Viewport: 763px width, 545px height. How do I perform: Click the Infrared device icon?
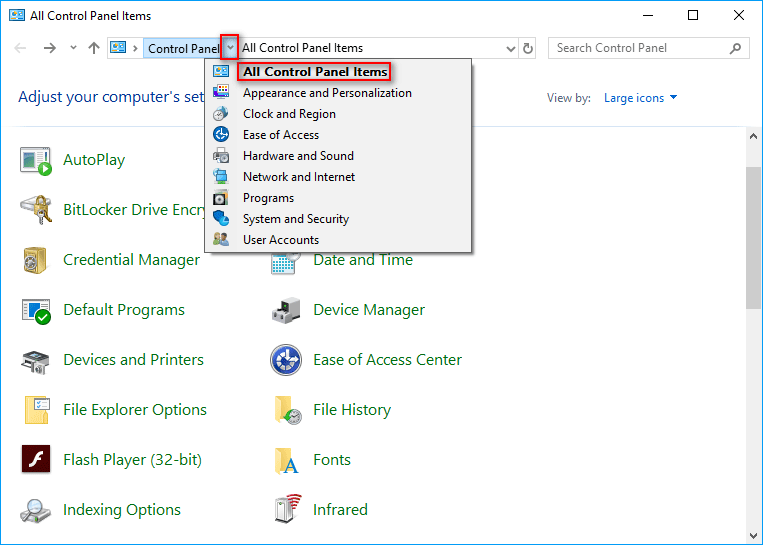point(287,509)
